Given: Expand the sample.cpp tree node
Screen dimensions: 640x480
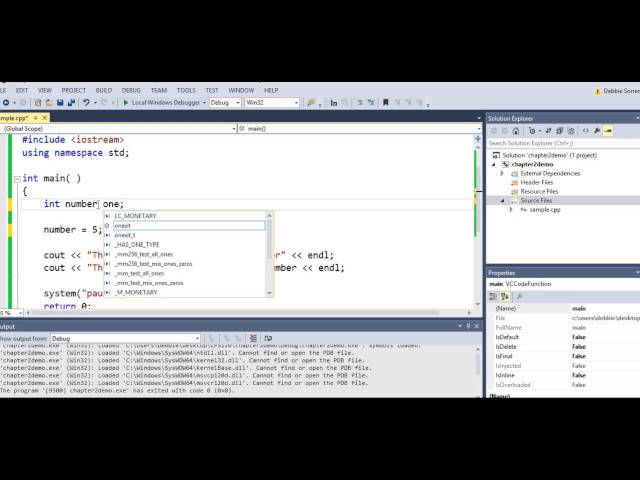Looking at the screenshot, I should pos(511,210).
